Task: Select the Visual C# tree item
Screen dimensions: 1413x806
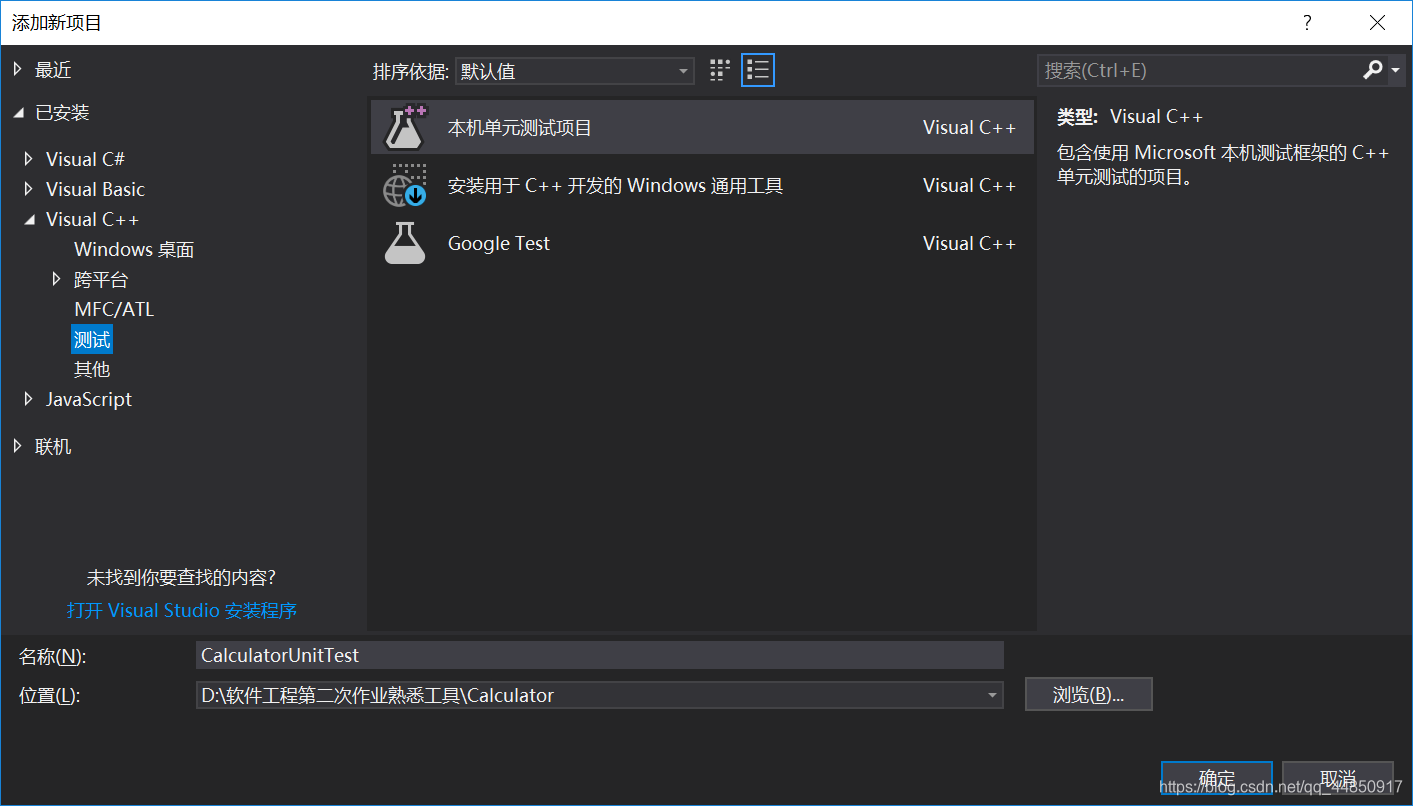Action: click(x=85, y=159)
